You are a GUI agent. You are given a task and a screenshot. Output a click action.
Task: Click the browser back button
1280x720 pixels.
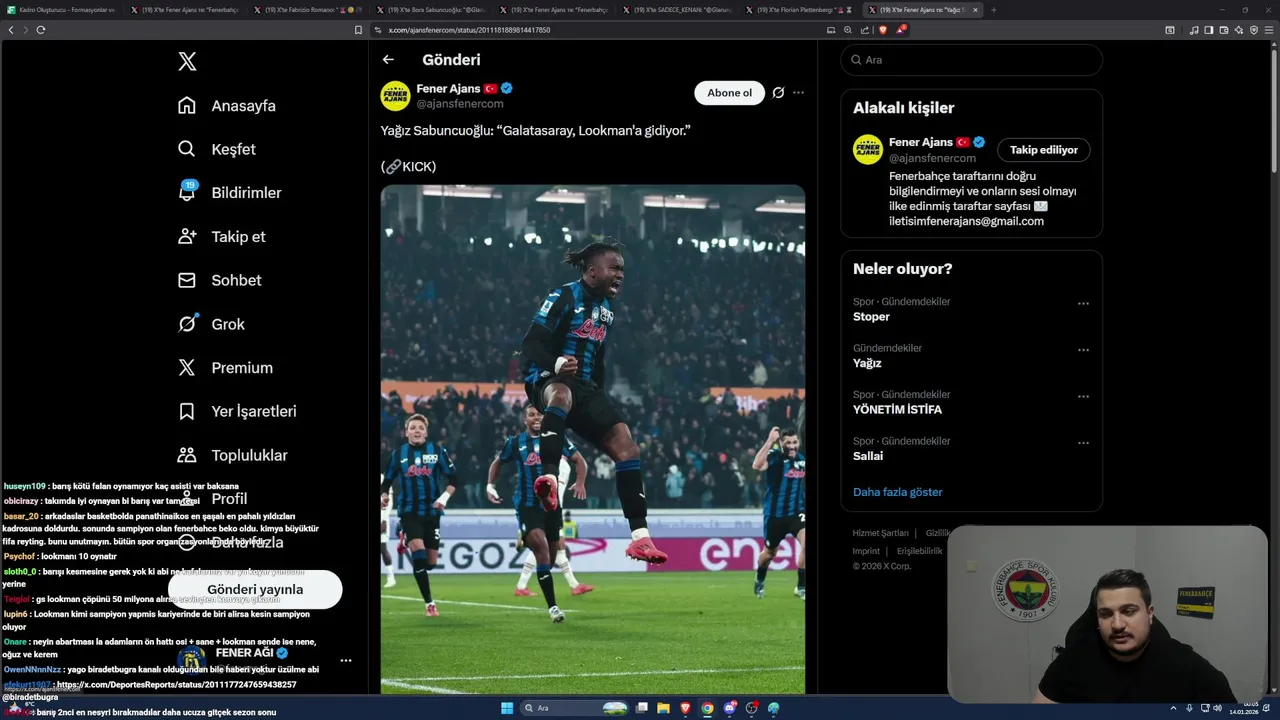click(x=11, y=30)
